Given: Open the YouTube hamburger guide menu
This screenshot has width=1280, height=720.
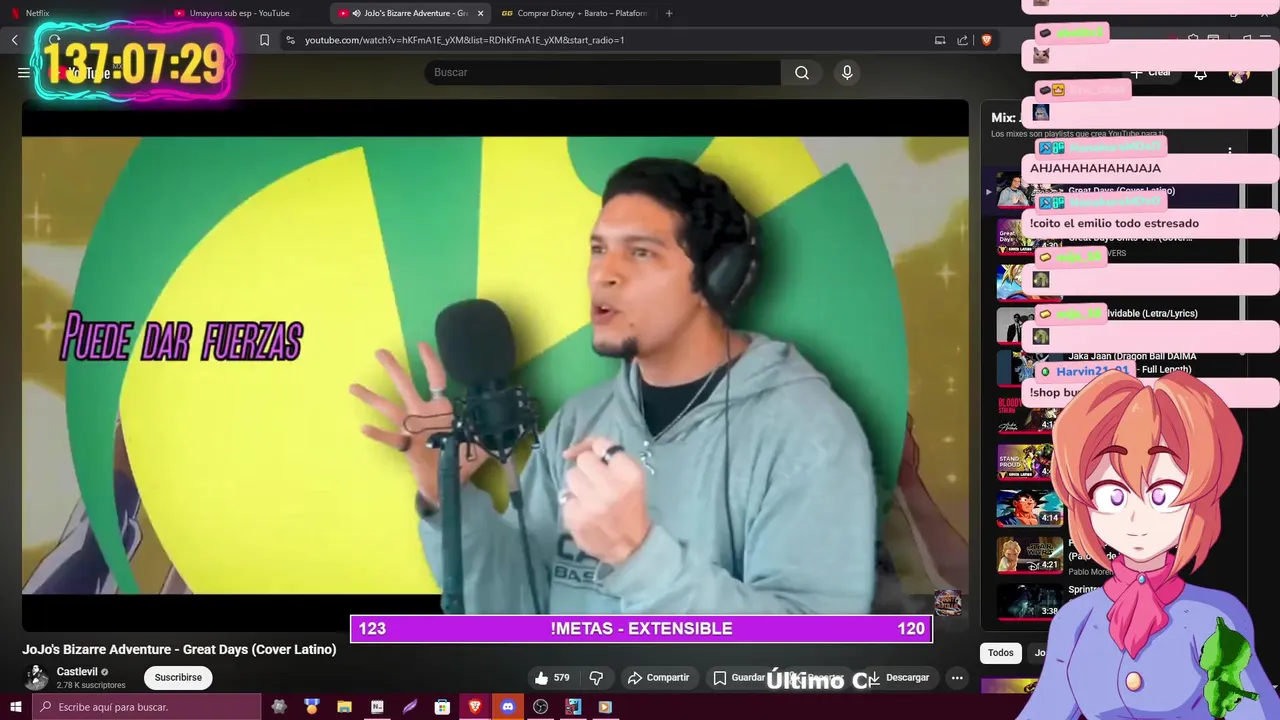Looking at the screenshot, I should [24, 72].
